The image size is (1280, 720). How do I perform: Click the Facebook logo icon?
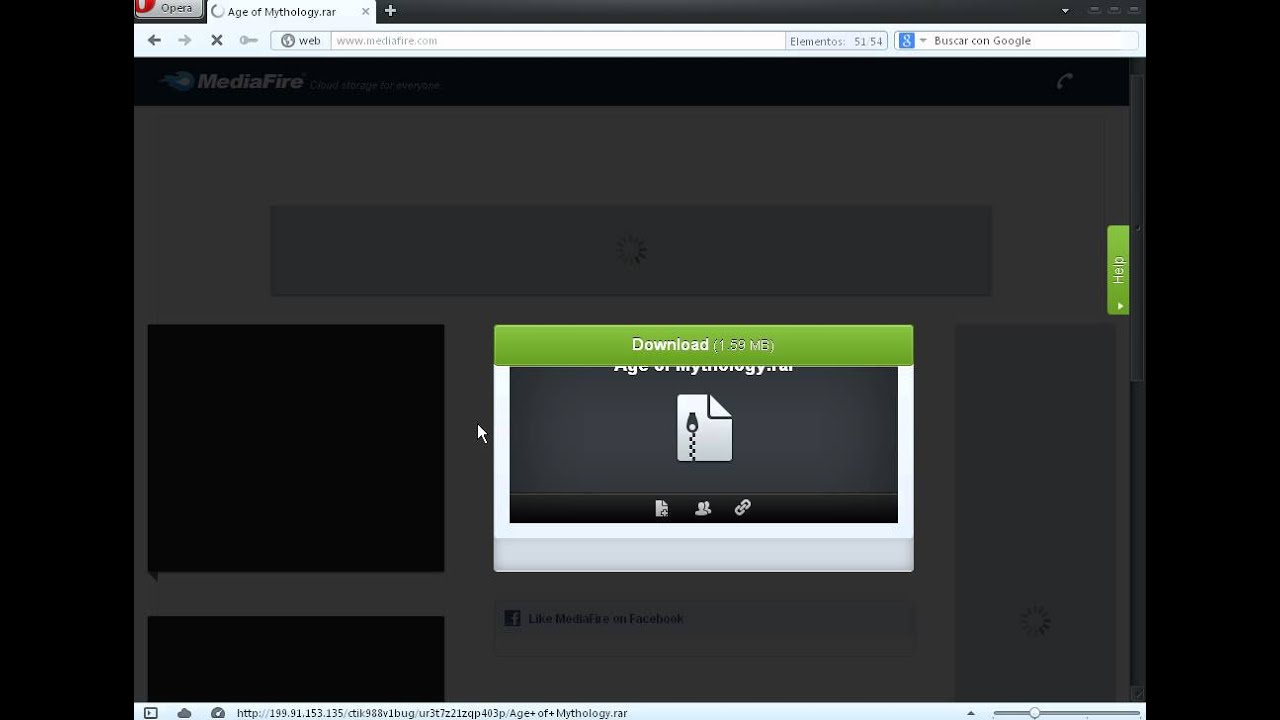(x=512, y=618)
